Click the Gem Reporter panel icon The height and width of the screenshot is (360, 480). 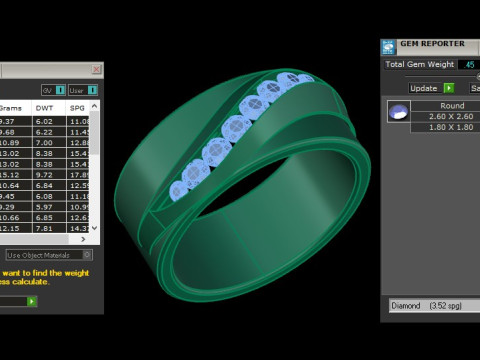[x=388, y=47]
